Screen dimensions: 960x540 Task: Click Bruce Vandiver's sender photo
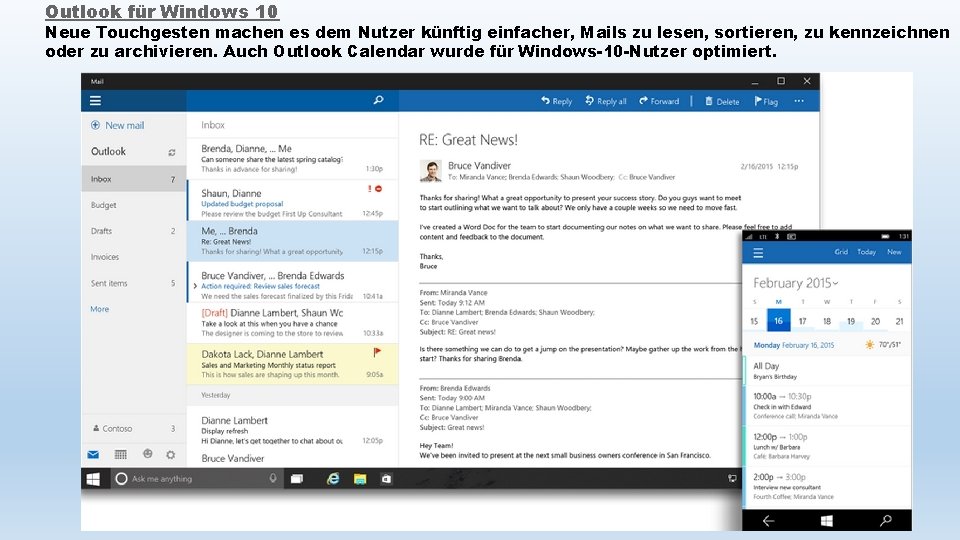431,171
